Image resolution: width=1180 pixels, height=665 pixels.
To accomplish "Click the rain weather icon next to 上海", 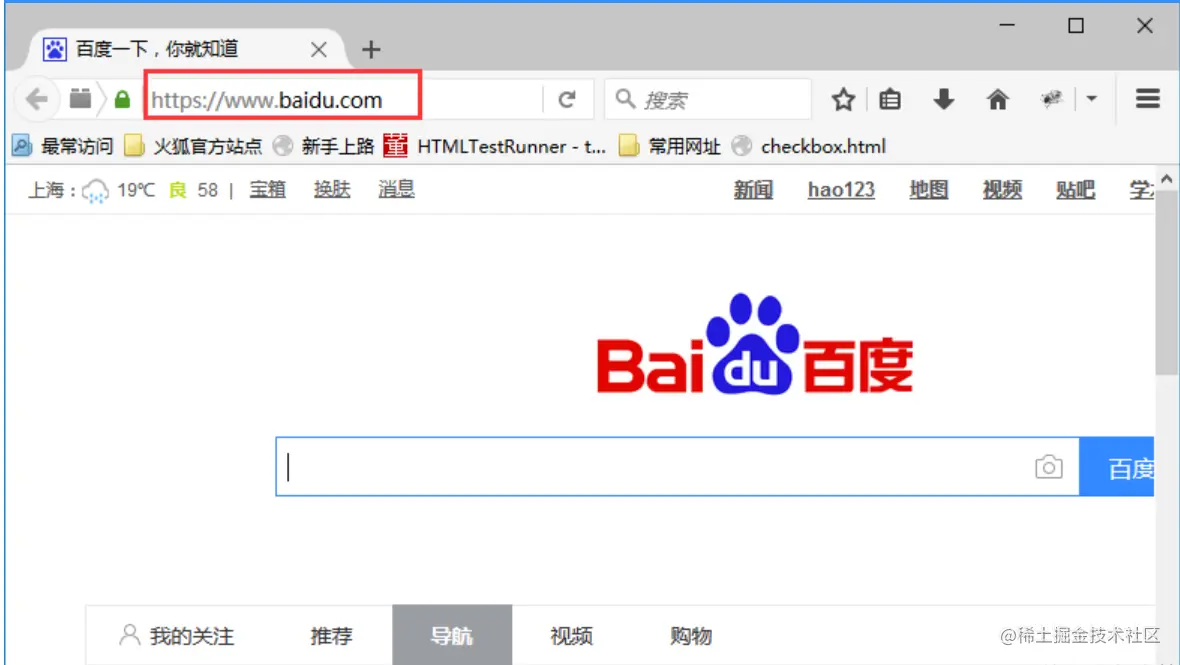I will point(96,191).
